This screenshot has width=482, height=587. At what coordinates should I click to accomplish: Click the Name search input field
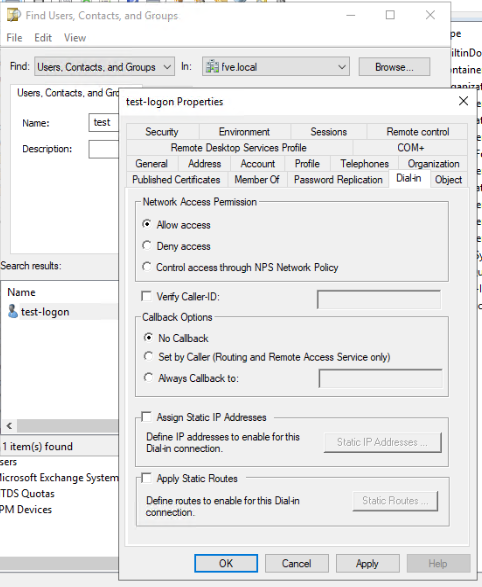click(104, 122)
